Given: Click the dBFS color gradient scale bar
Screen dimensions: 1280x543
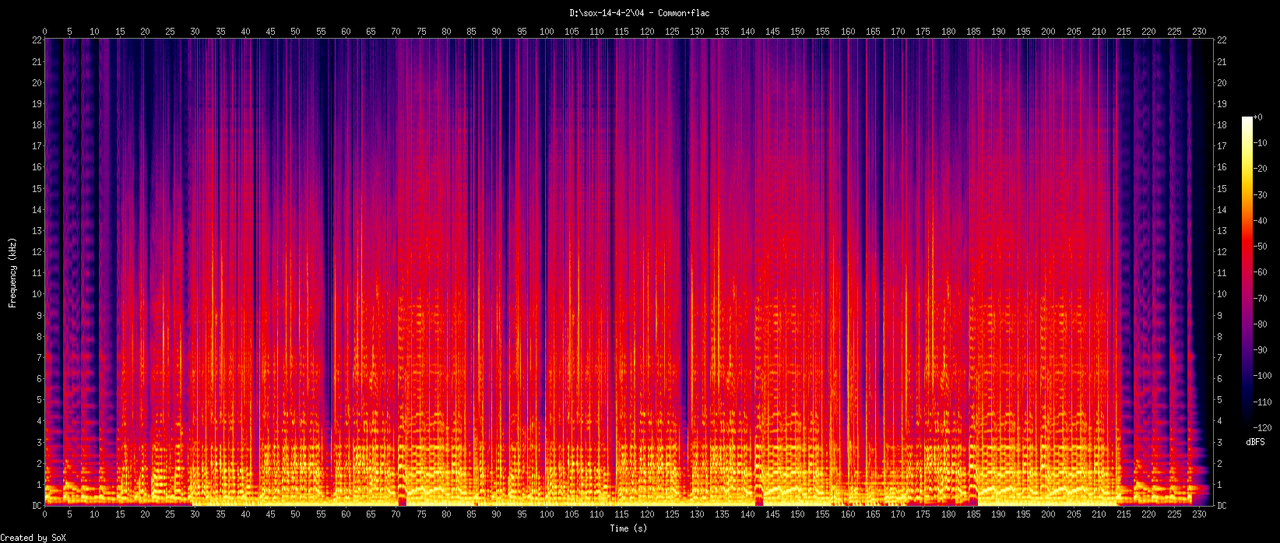Looking at the screenshot, I should [1246, 270].
